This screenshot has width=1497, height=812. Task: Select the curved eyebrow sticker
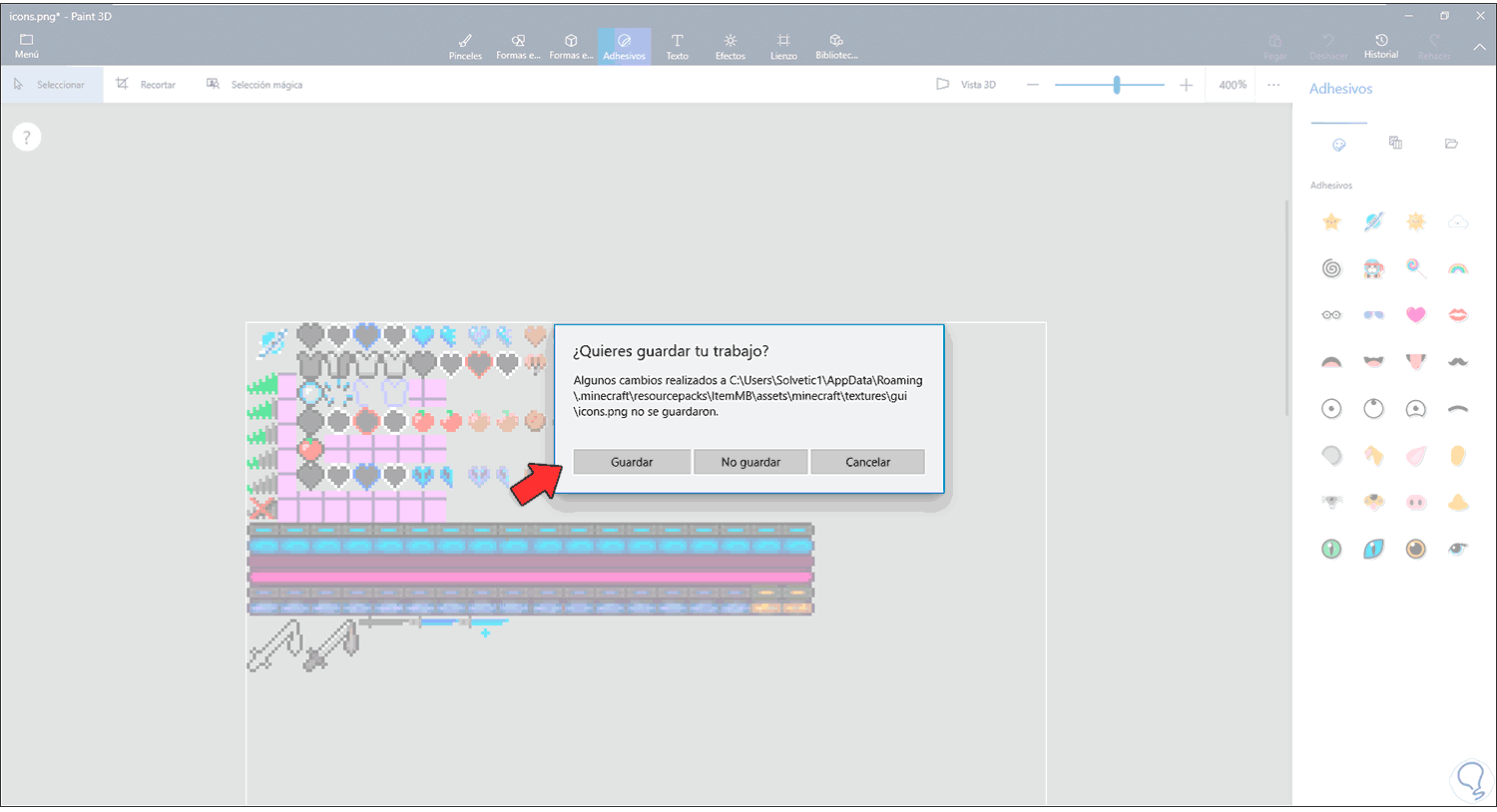(x=1458, y=409)
